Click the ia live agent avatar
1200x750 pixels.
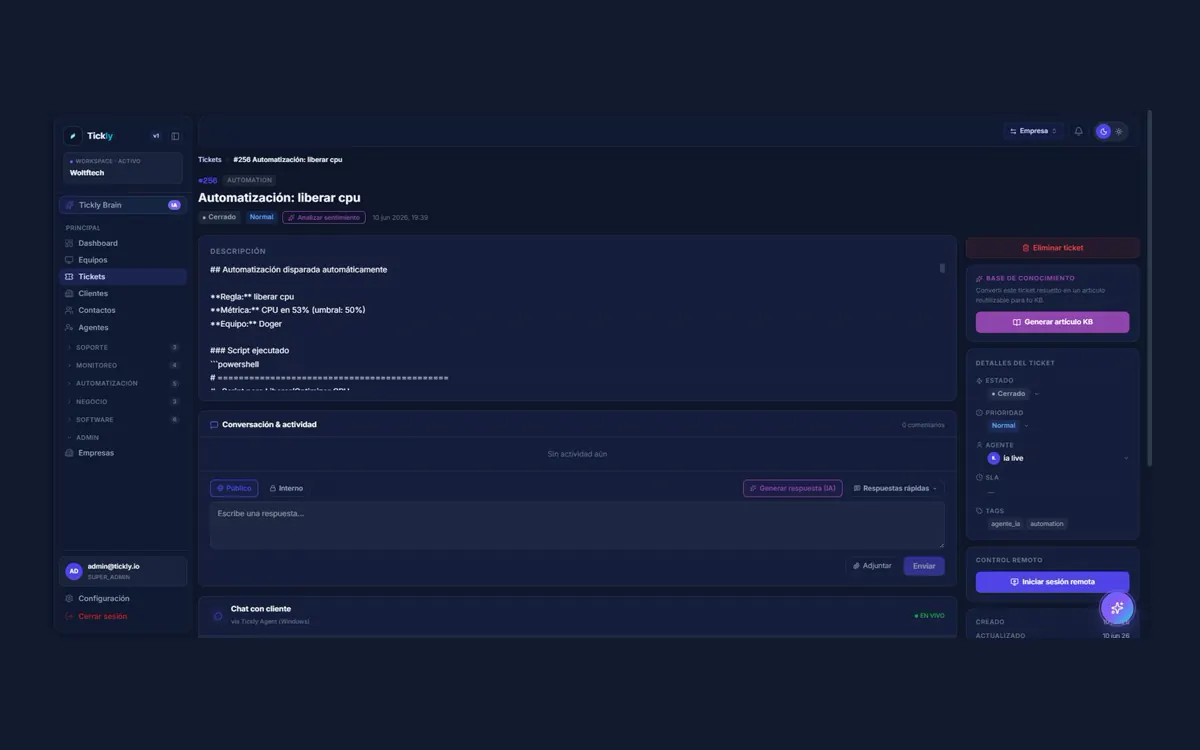click(993, 458)
